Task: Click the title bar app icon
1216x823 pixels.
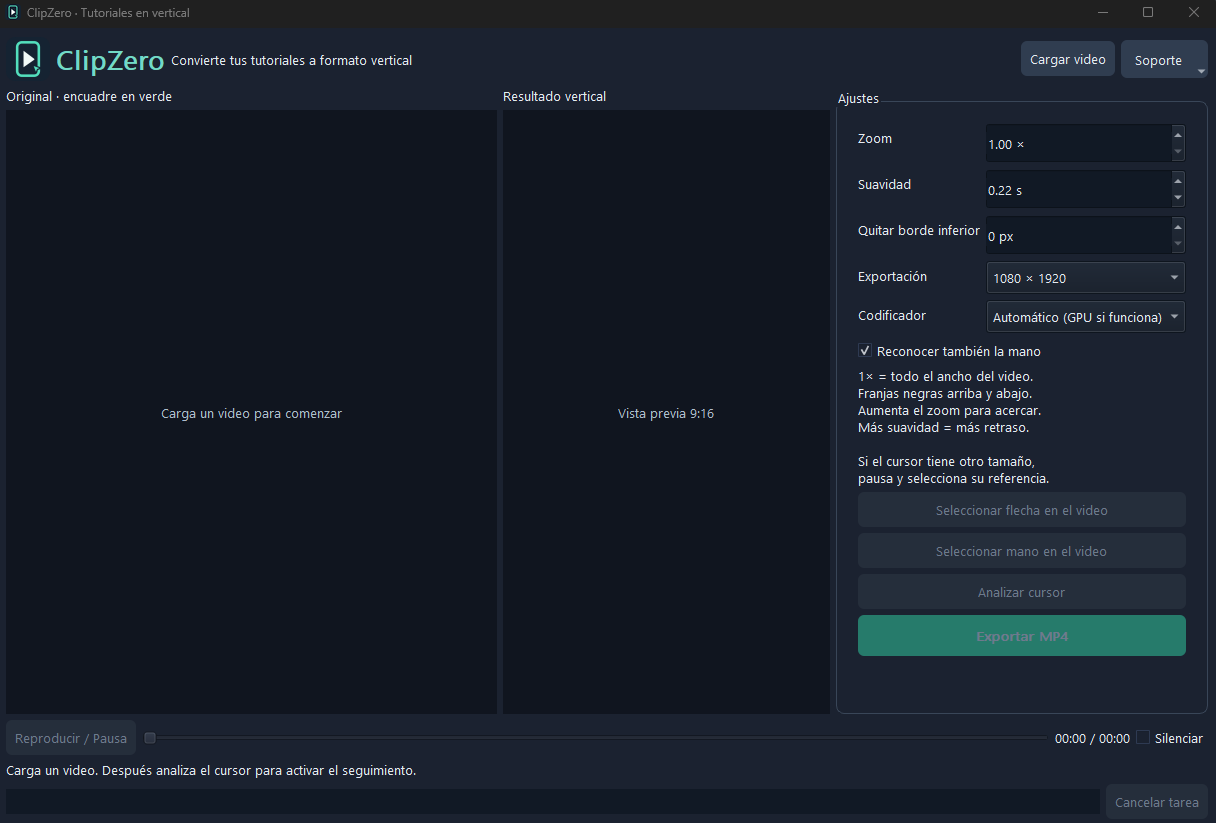Action: (x=13, y=13)
